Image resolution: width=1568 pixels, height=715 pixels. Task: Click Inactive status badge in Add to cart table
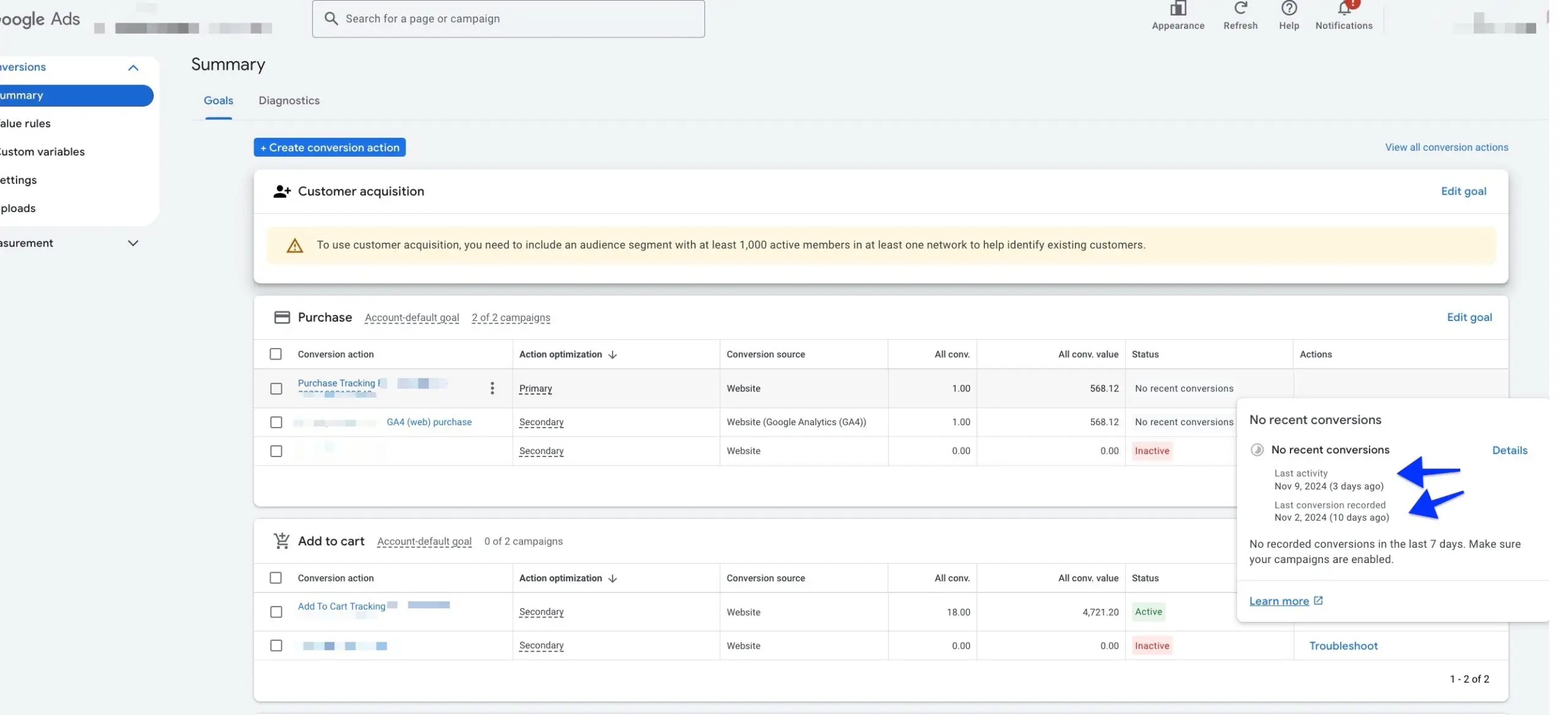1151,646
